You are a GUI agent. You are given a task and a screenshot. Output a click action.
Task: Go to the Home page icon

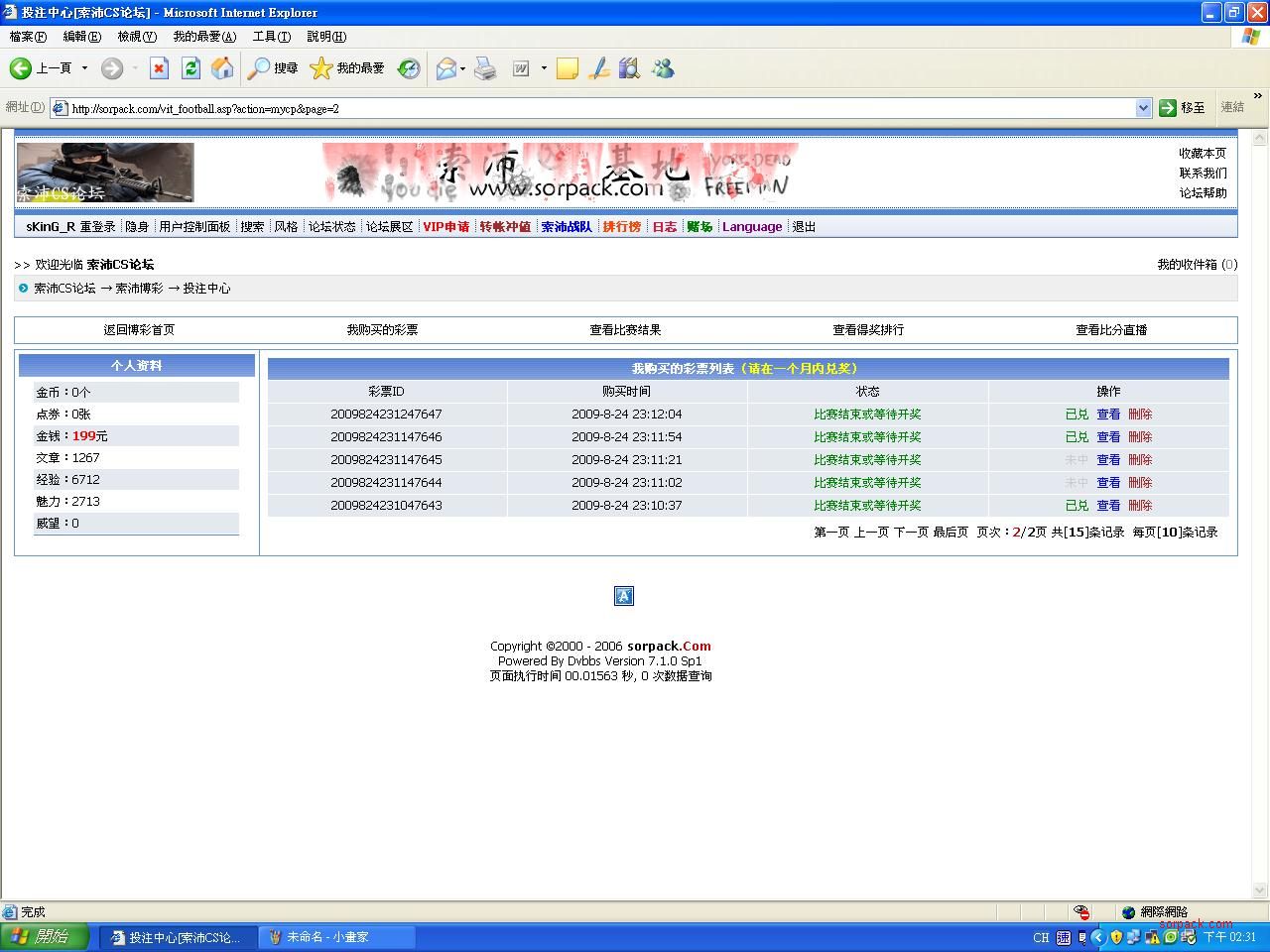(x=223, y=68)
